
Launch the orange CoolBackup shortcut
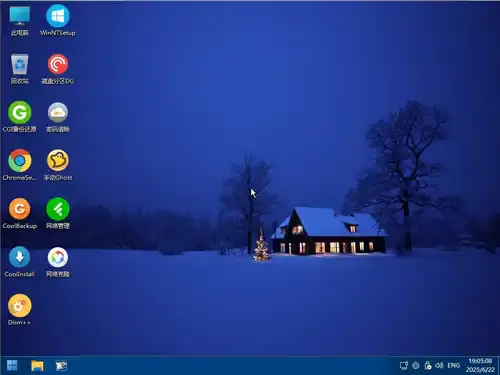point(20,214)
